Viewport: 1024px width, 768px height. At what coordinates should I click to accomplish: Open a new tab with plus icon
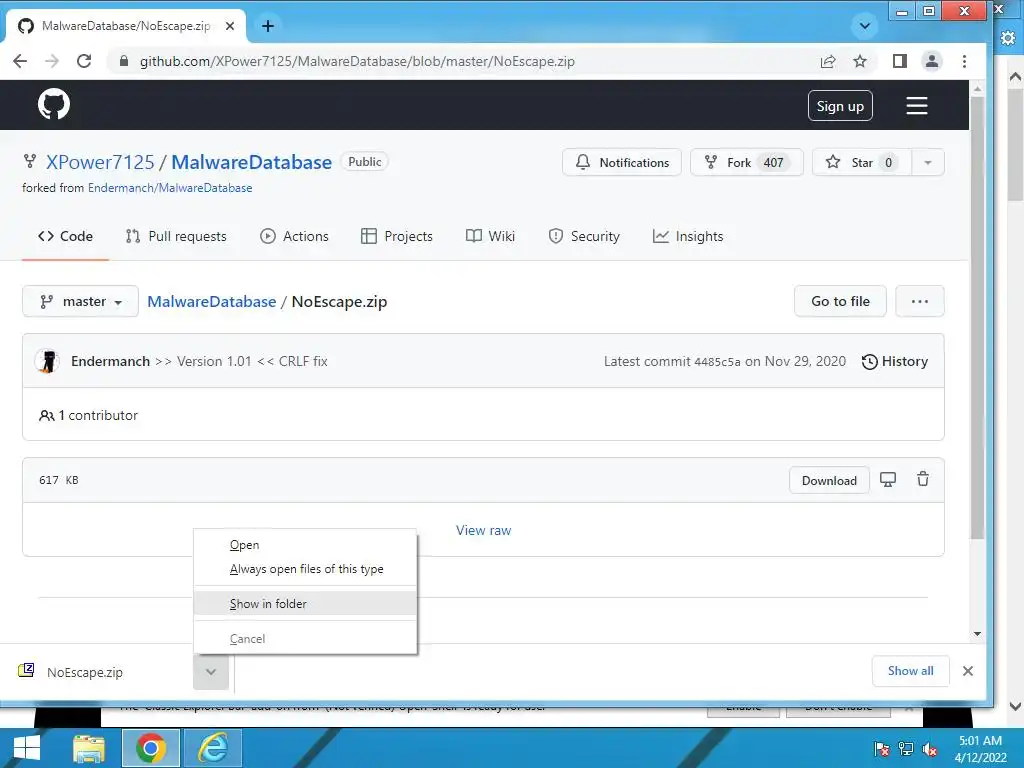pyautogui.click(x=268, y=26)
